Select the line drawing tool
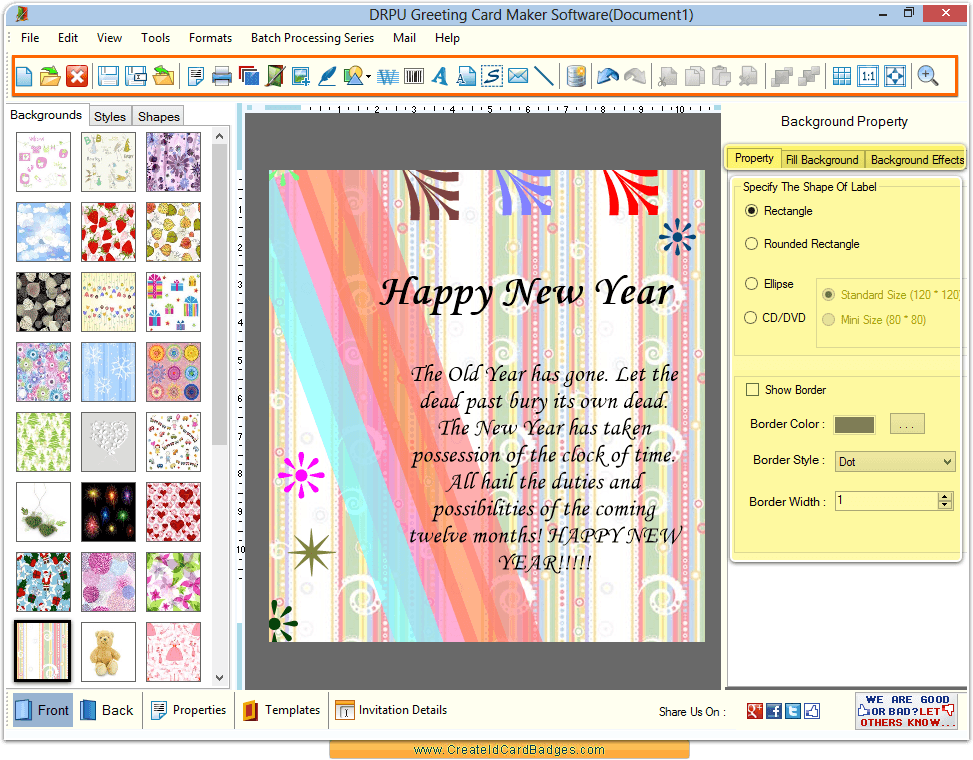The image size is (973, 760). click(544, 76)
